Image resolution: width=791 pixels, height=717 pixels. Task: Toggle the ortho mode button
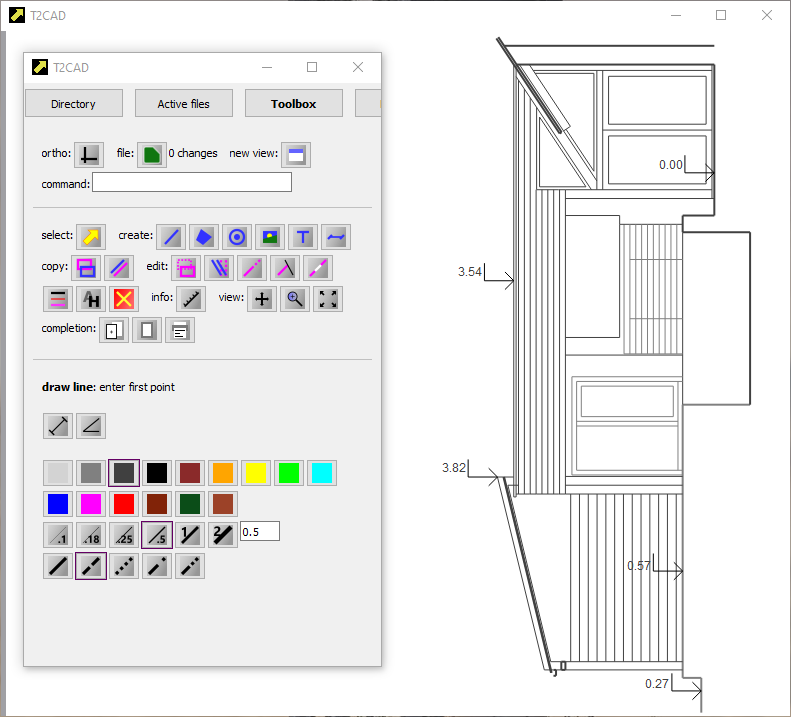pos(89,154)
